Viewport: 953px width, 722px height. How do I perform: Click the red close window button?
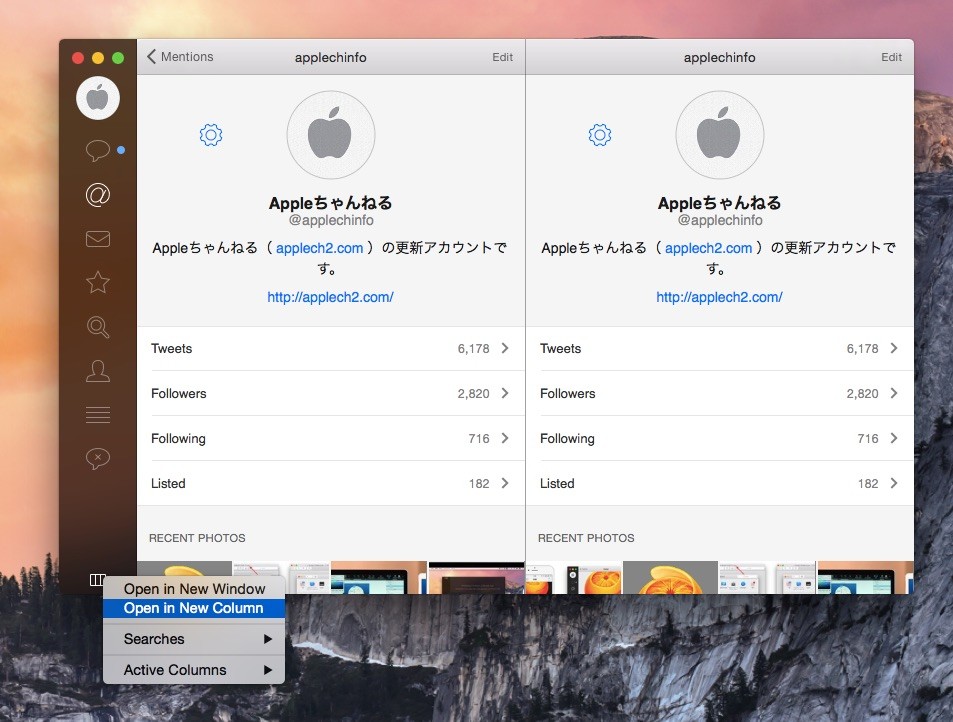click(x=78, y=58)
